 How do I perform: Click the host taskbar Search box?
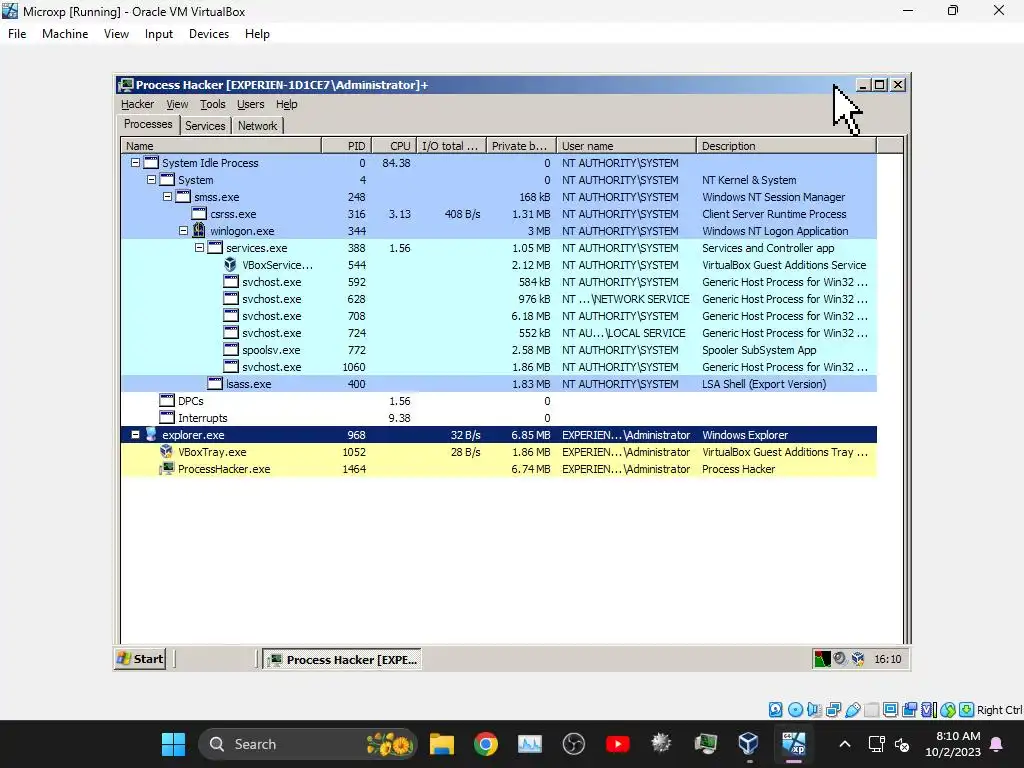pos(308,744)
